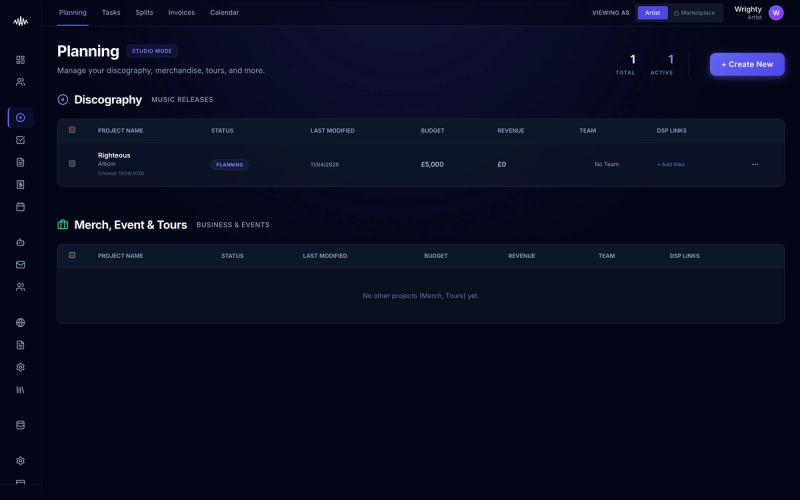Open the Righteous project name
800x500 pixels.
pos(114,155)
